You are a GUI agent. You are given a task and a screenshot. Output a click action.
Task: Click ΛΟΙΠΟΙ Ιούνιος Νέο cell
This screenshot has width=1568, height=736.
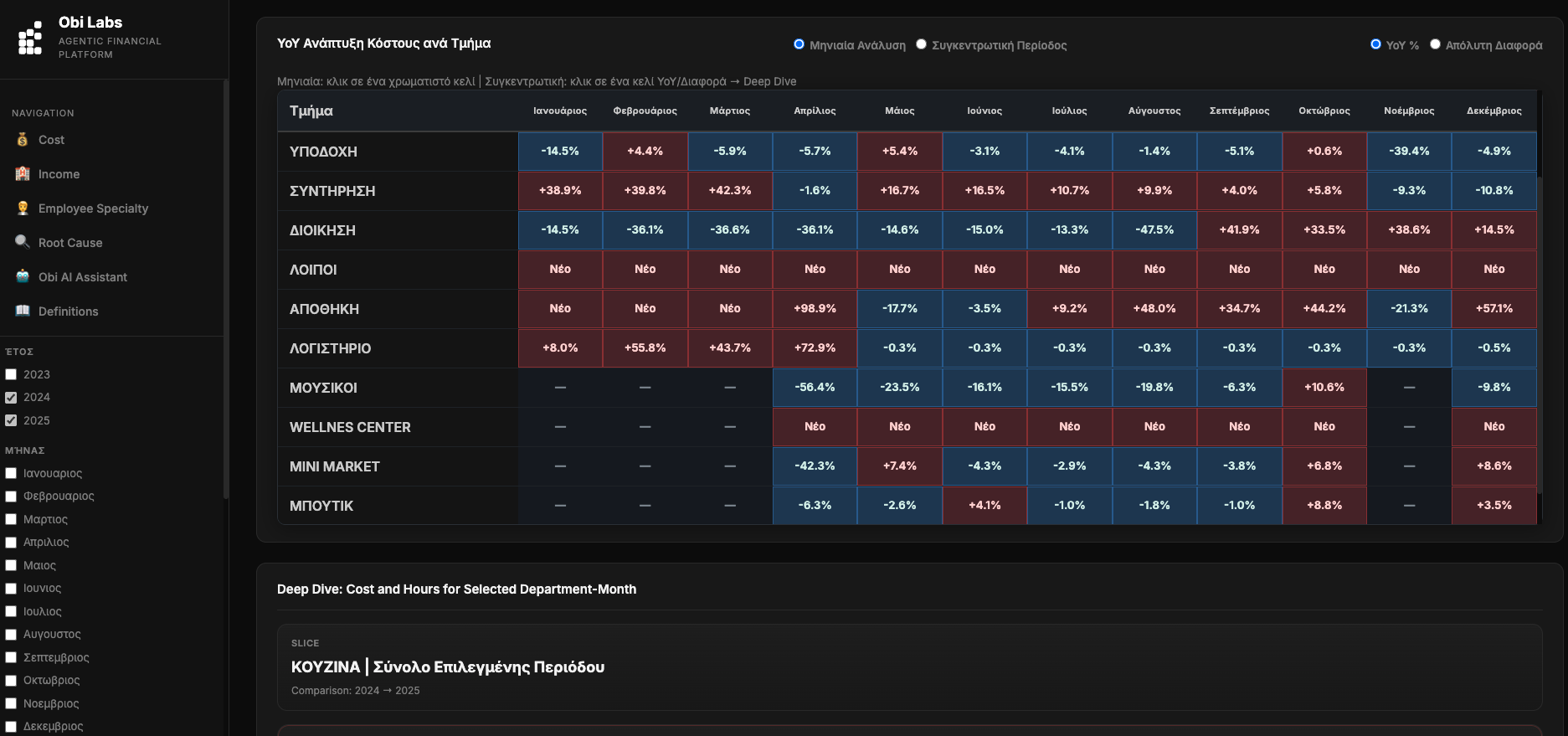pyautogui.click(x=984, y=270)
